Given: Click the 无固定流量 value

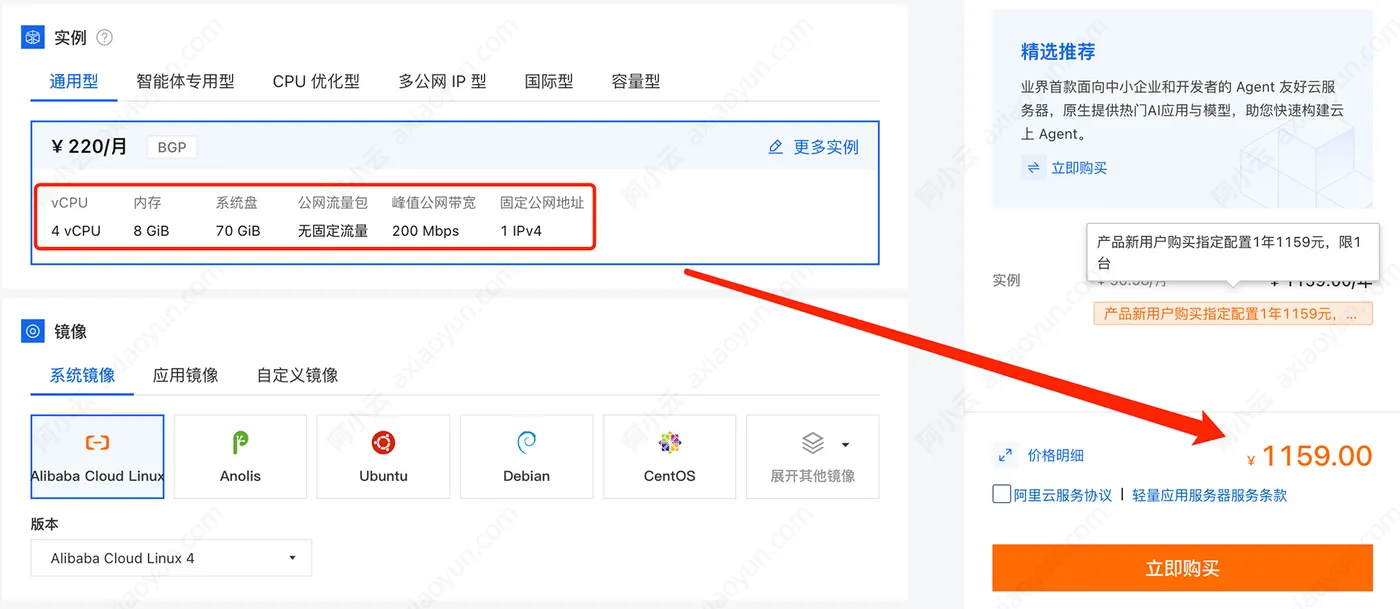Looking at the screenshot, I should click(x=333, y=231).
